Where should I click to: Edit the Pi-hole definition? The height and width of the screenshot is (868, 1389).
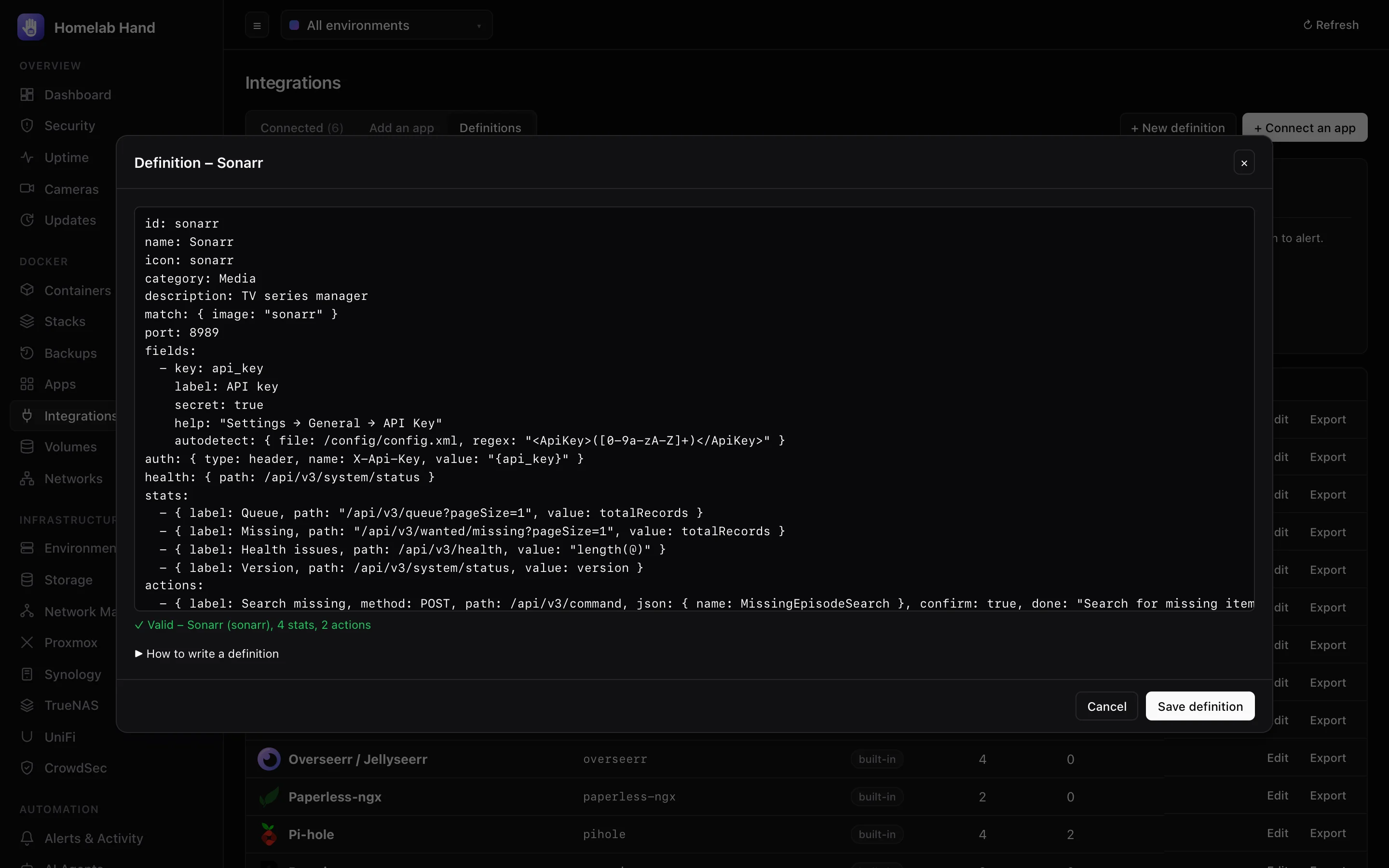pyautogui.click(x=1278, y=833)
